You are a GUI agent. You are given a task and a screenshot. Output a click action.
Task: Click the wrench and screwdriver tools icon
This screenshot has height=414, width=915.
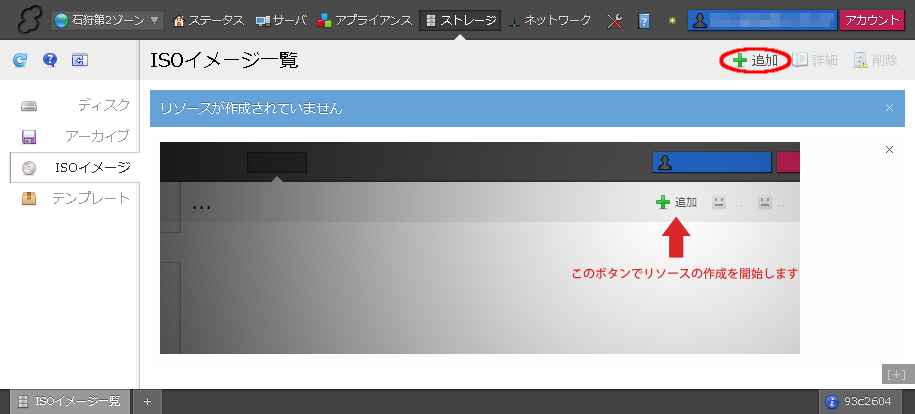pos(615,20)
